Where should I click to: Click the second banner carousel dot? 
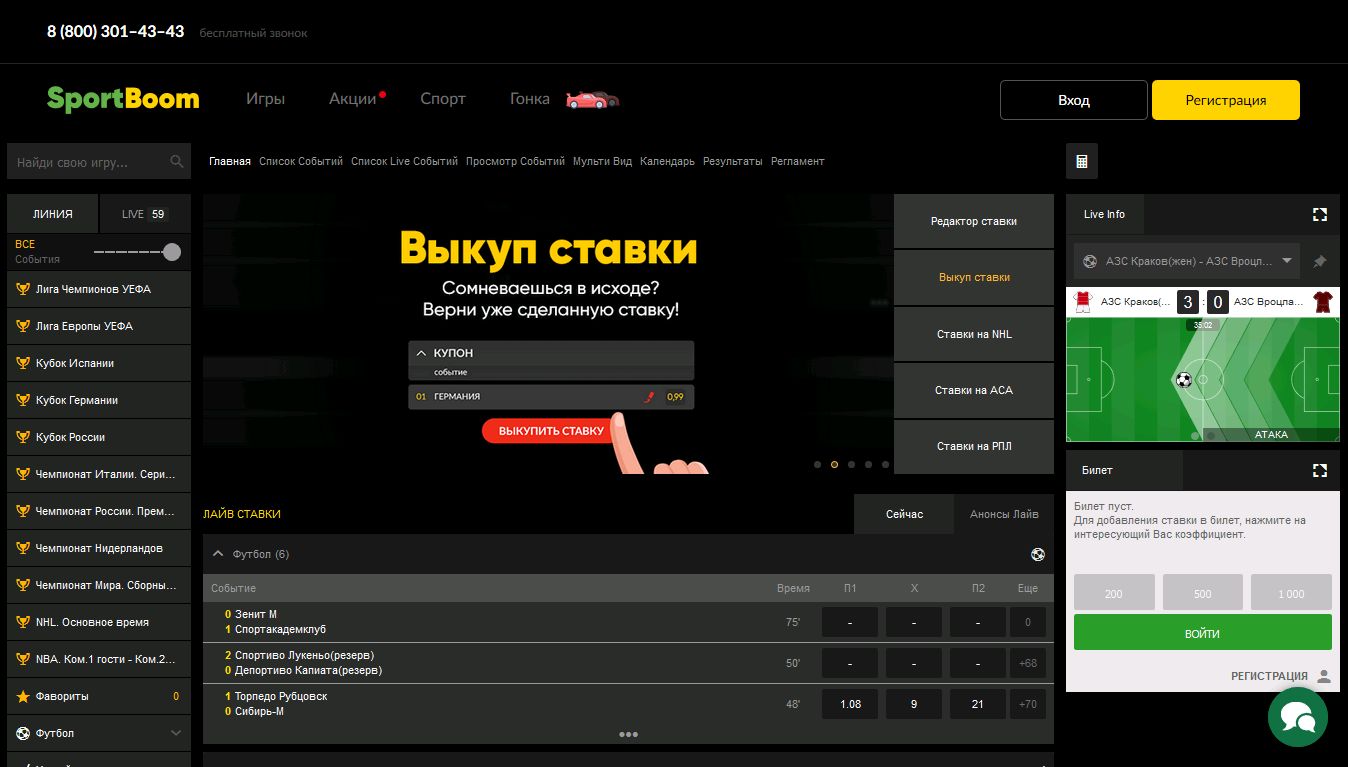834,464
